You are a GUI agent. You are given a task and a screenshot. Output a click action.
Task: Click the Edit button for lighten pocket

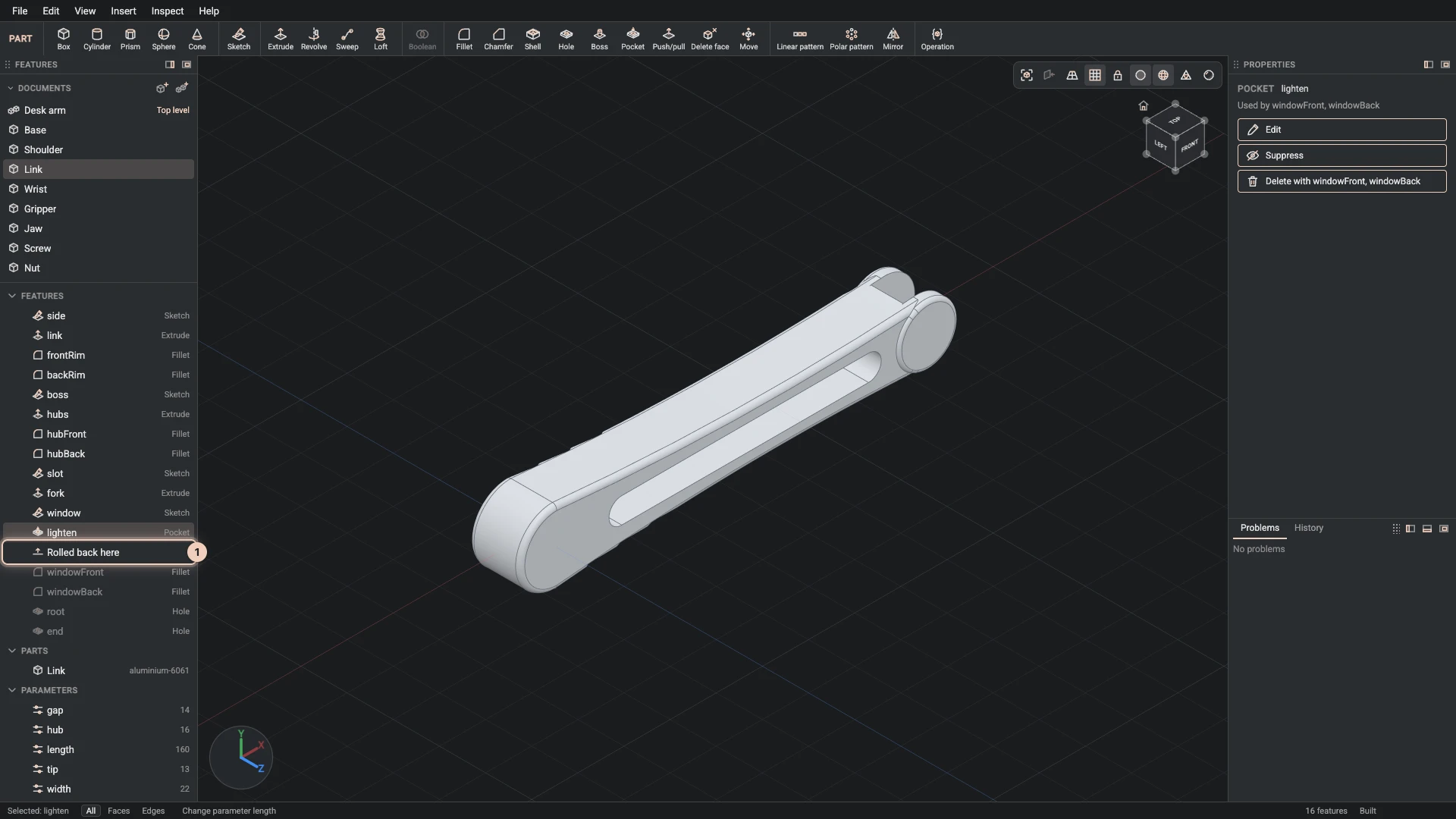coord(1341,130)
